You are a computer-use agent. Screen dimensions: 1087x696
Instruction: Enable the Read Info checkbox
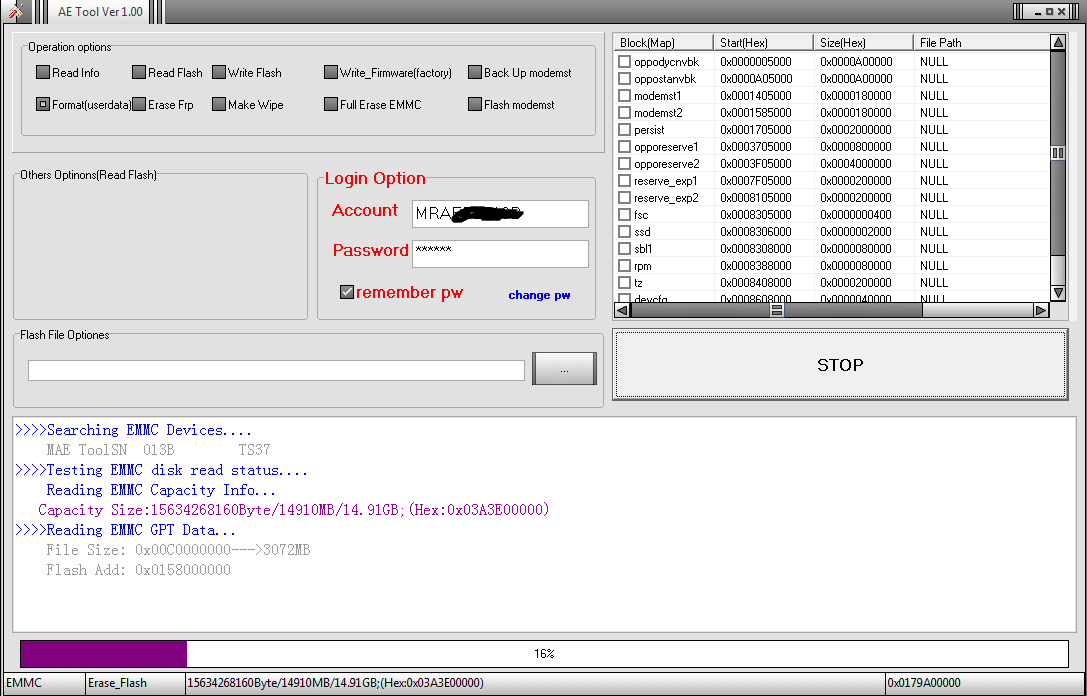[x=43, y=72]
